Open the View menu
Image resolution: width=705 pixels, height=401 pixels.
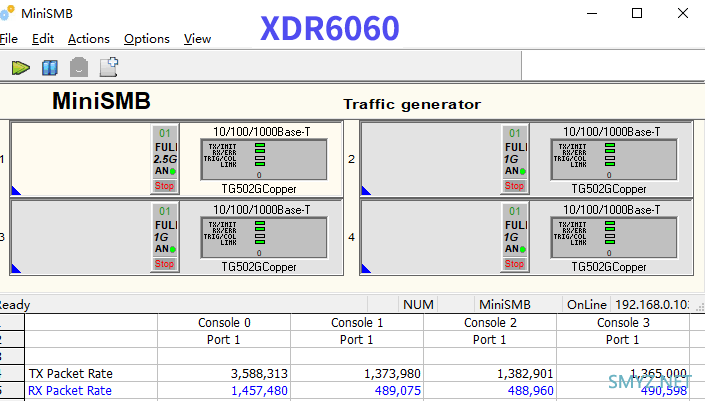pyautogui.click(x=197, y=39)
